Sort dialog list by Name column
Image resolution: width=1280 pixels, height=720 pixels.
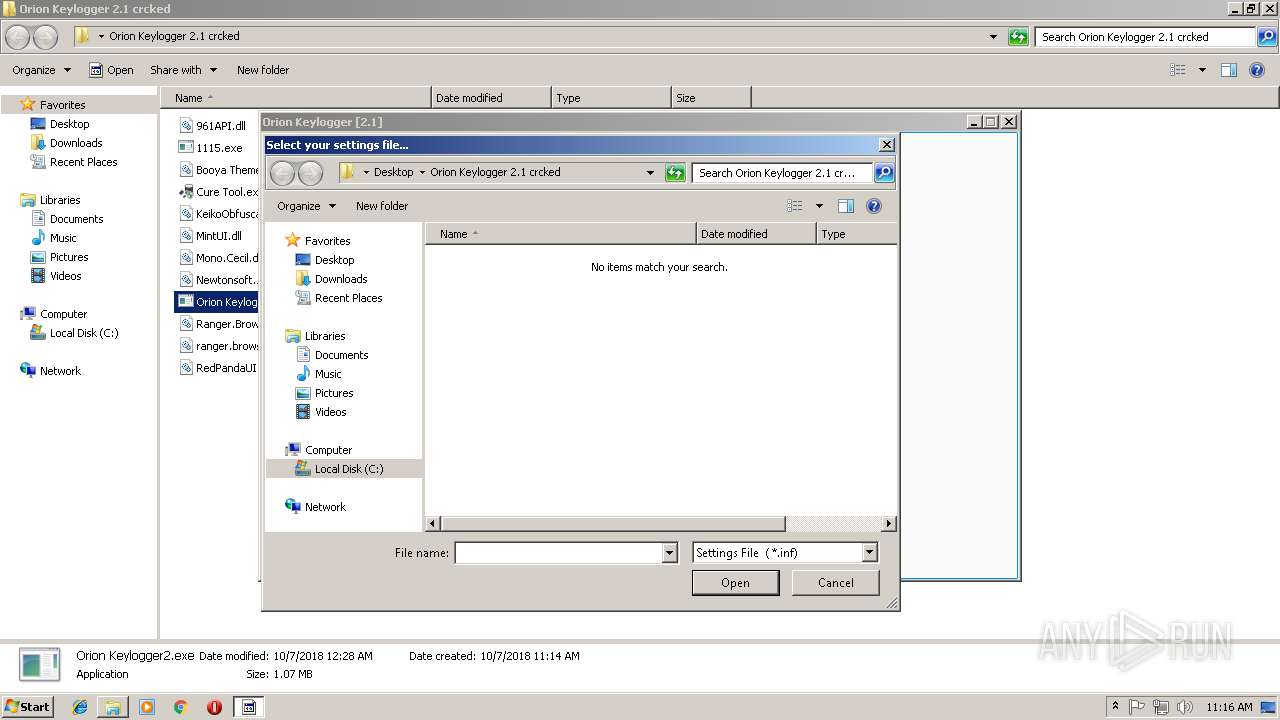[560, 234]
